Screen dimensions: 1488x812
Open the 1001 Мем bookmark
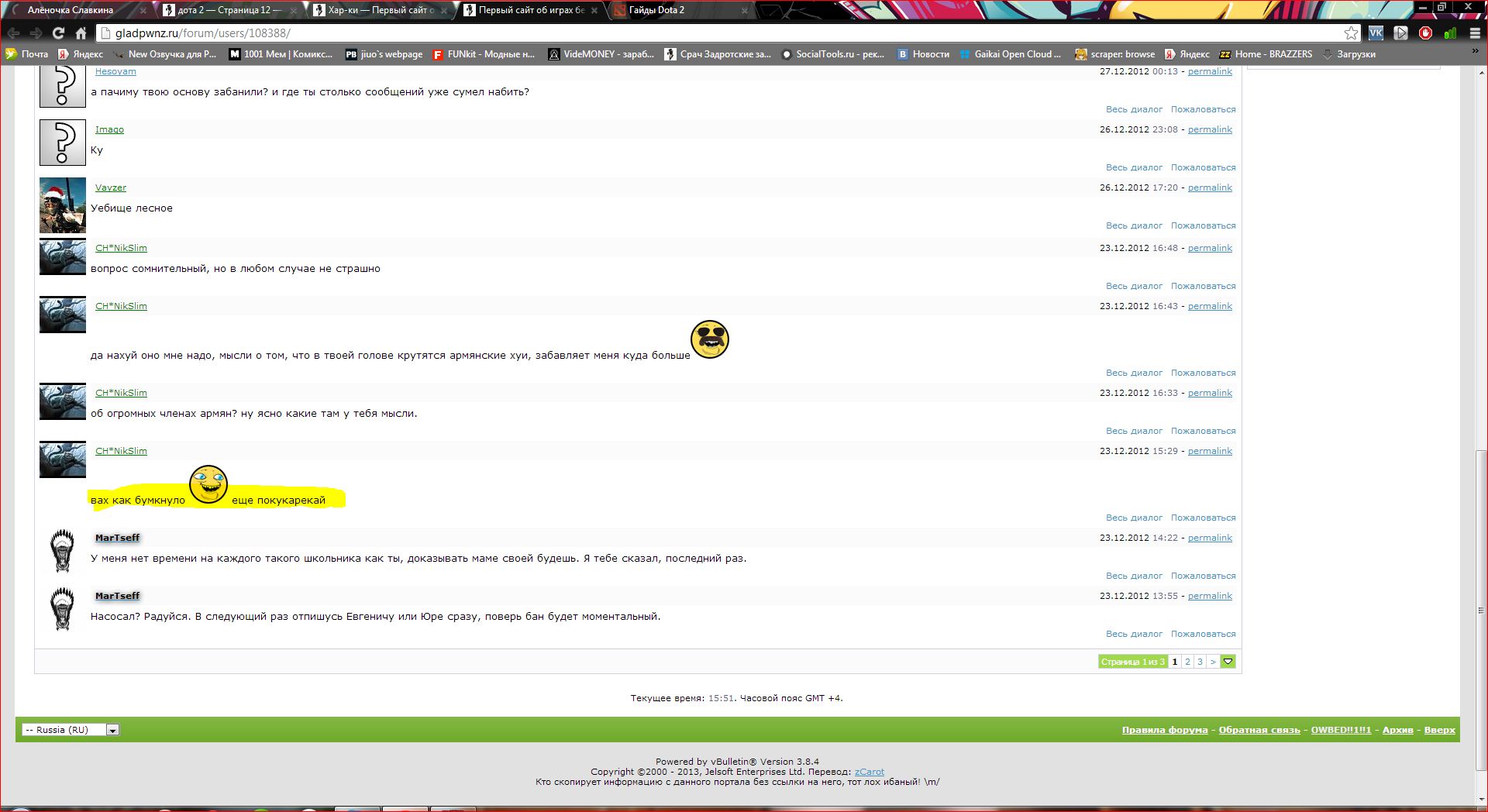pos(281,54)
